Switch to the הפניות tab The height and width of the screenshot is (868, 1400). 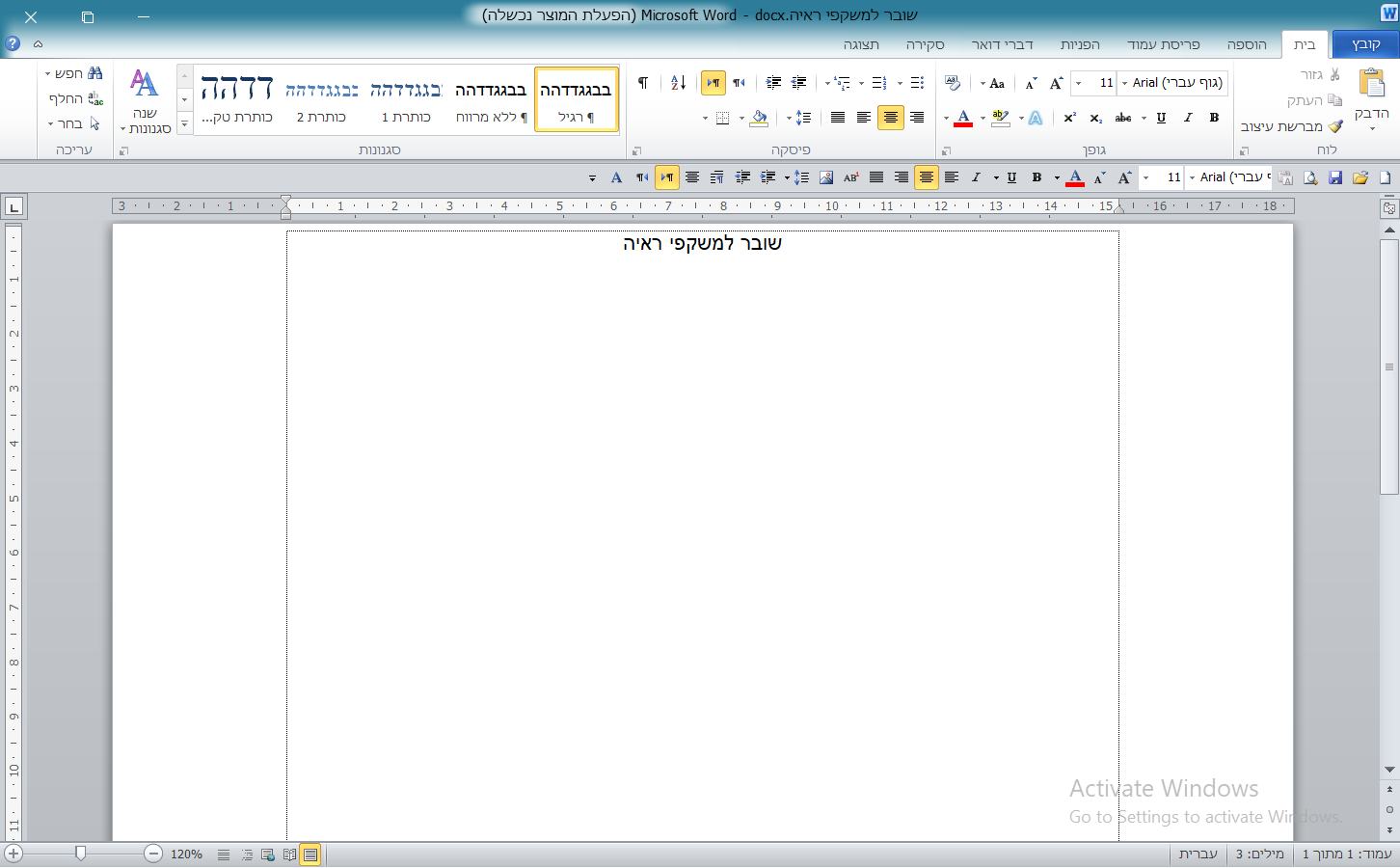point(1080,44)
